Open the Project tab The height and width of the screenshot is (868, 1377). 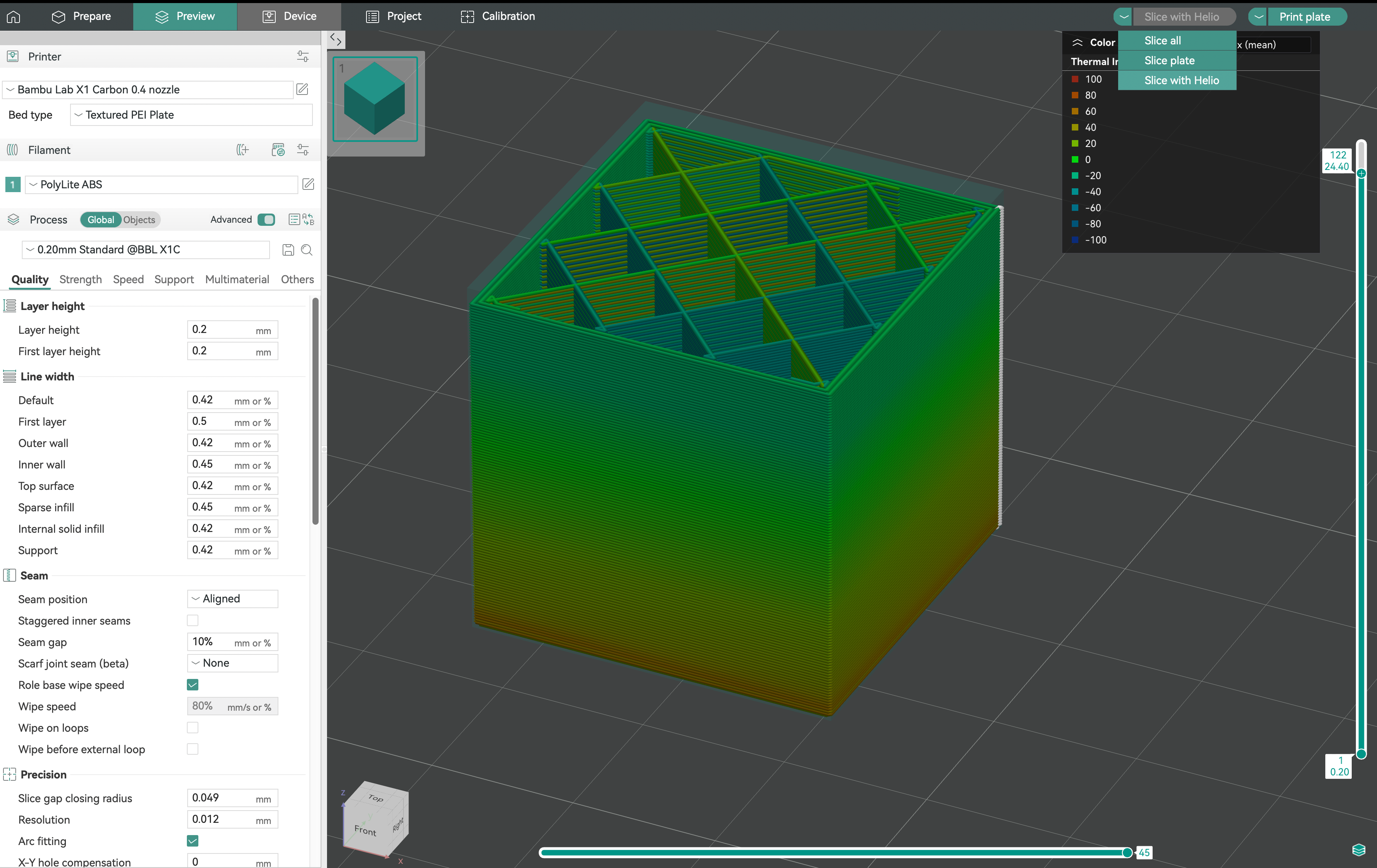393,16
